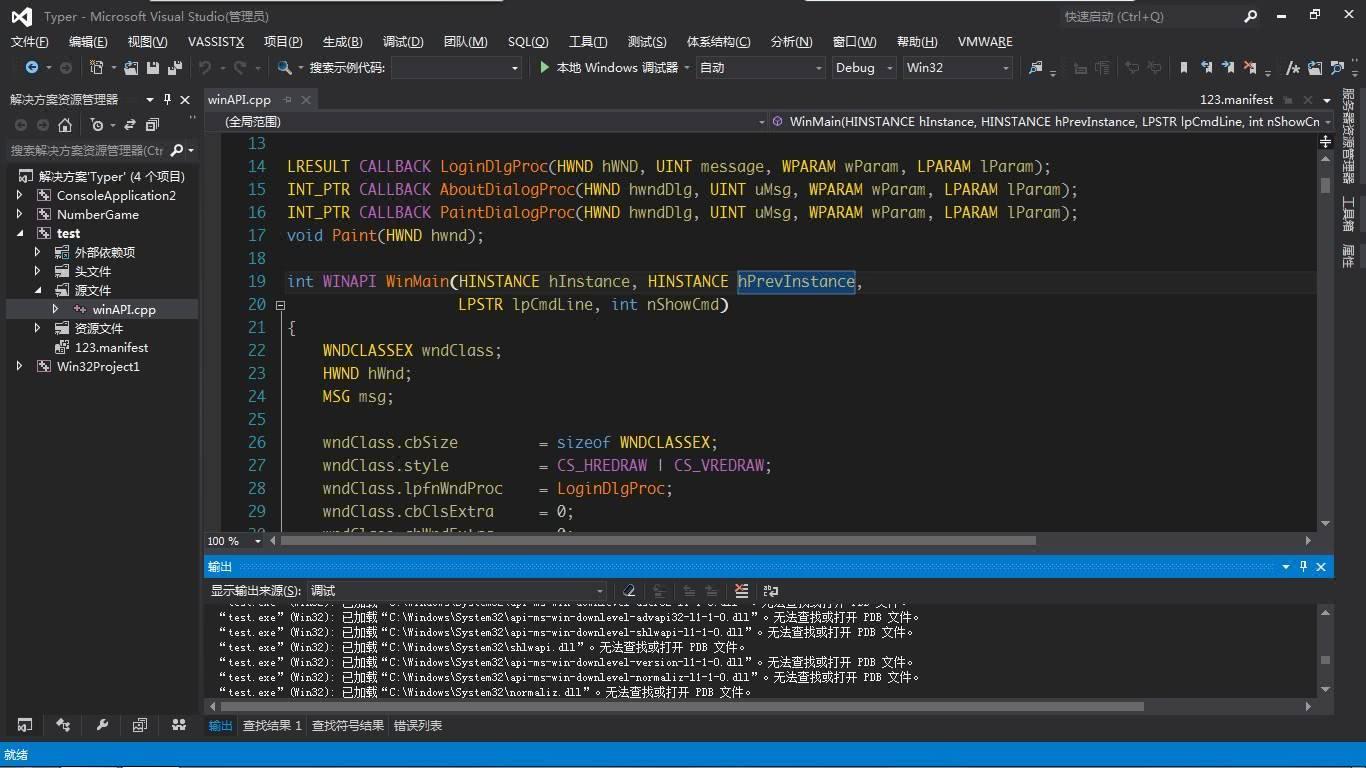1366x768 pixels.
Task: Open VASSISTX menu
Action: pos(216,41)
